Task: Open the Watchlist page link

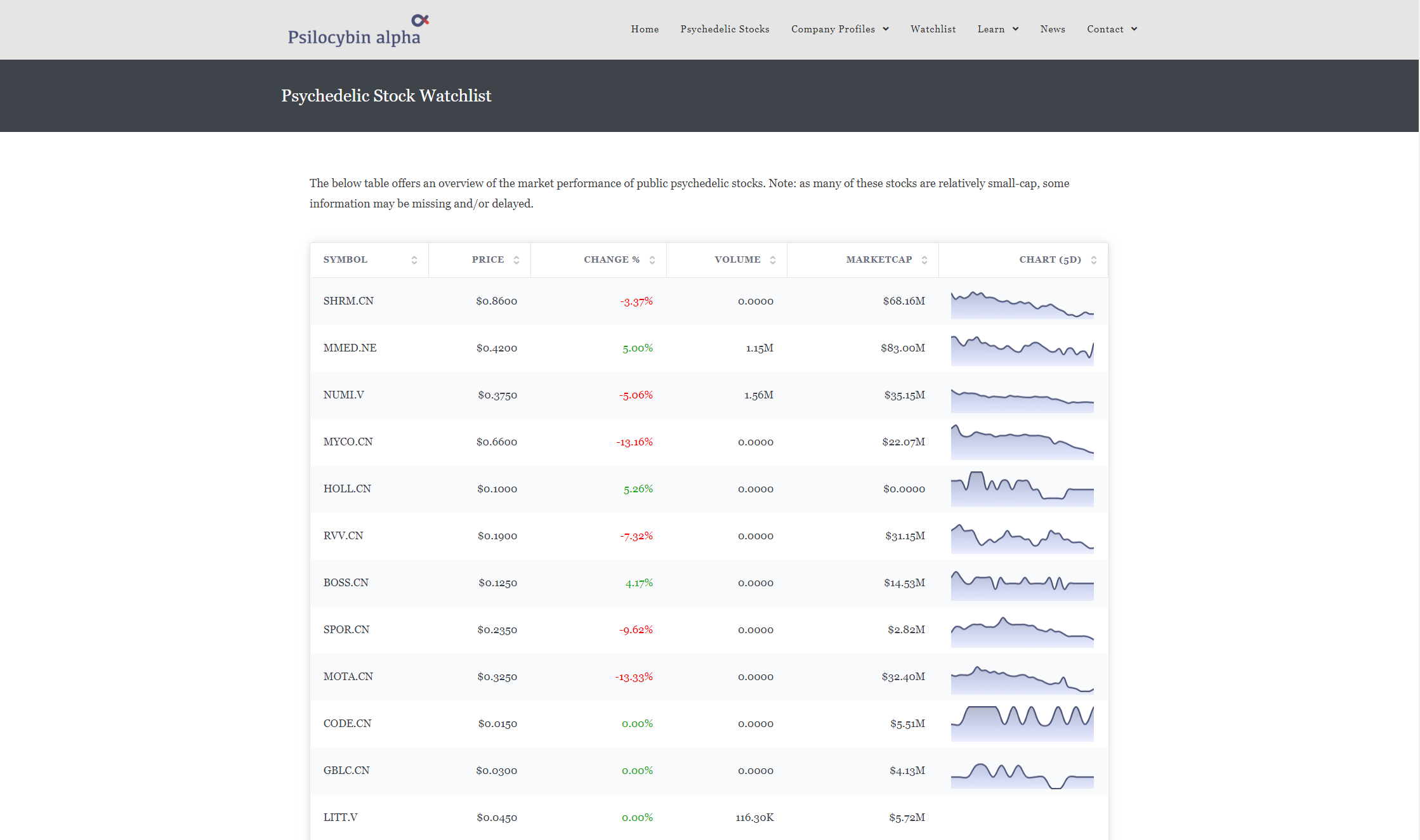Action: (933, 29)
